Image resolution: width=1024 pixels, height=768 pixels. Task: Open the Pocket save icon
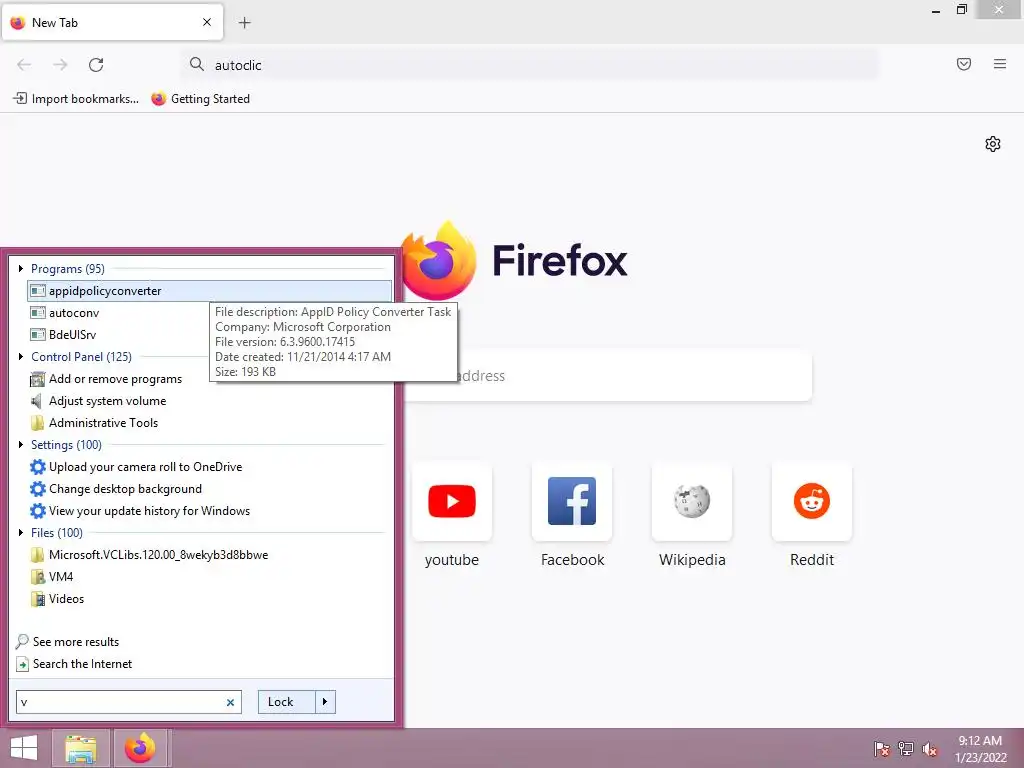point(964,64)
